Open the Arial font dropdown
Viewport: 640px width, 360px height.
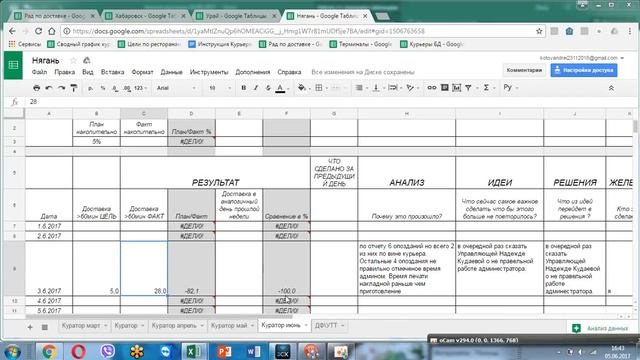pos(176,88)
